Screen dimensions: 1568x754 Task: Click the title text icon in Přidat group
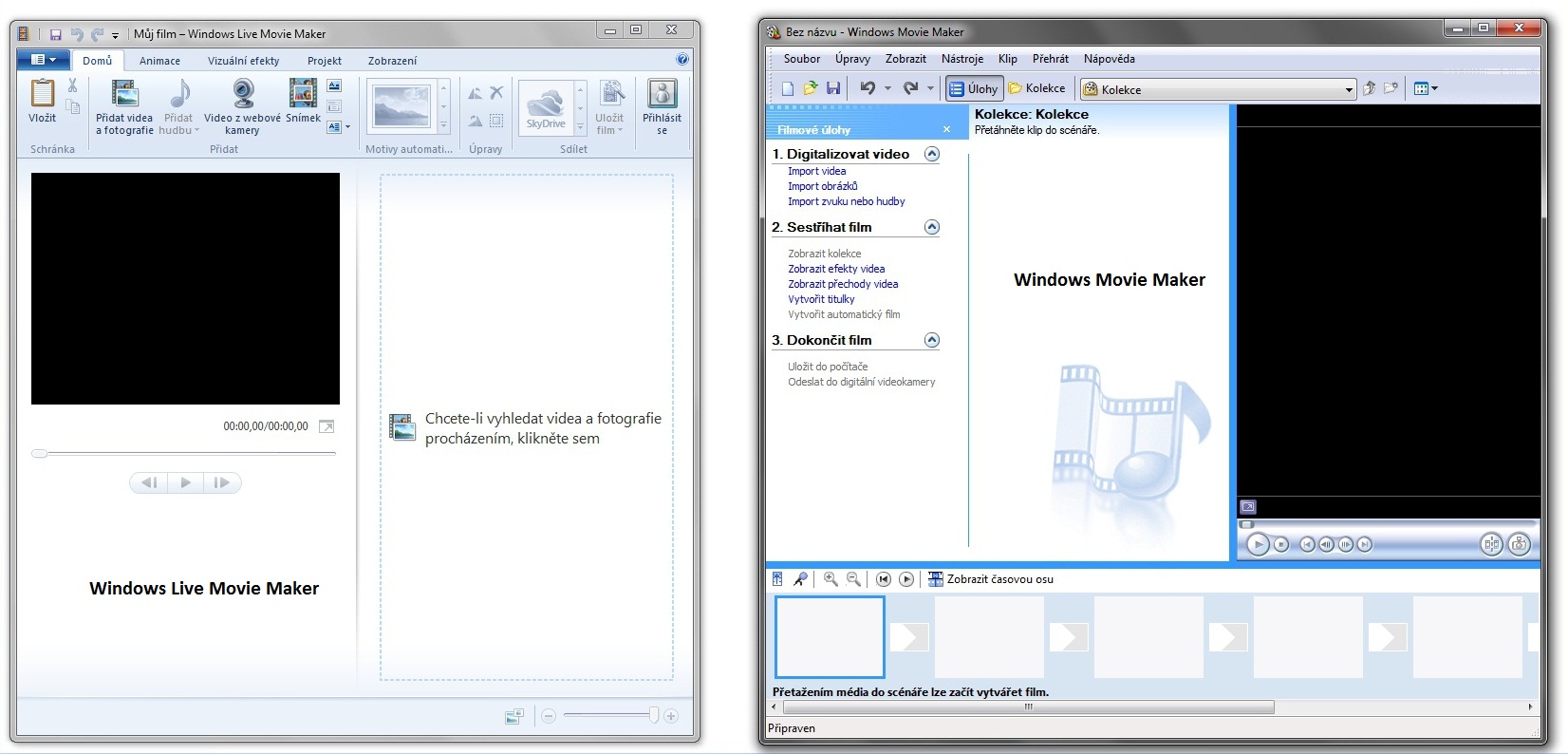click(334, 85)
